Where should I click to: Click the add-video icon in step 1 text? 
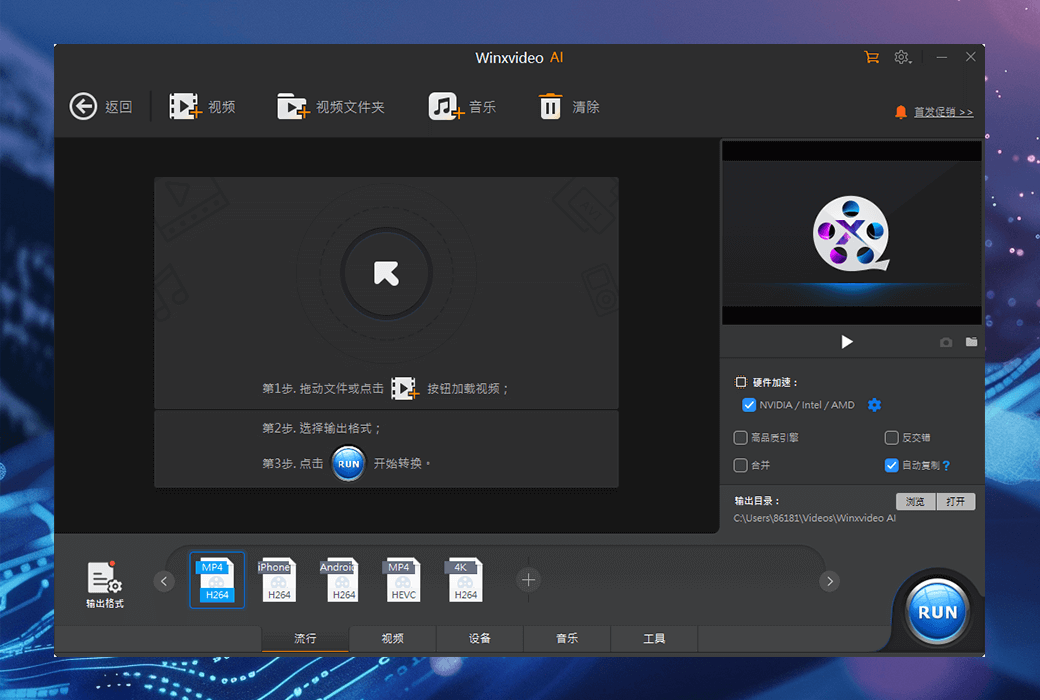(x=405, y=388)
